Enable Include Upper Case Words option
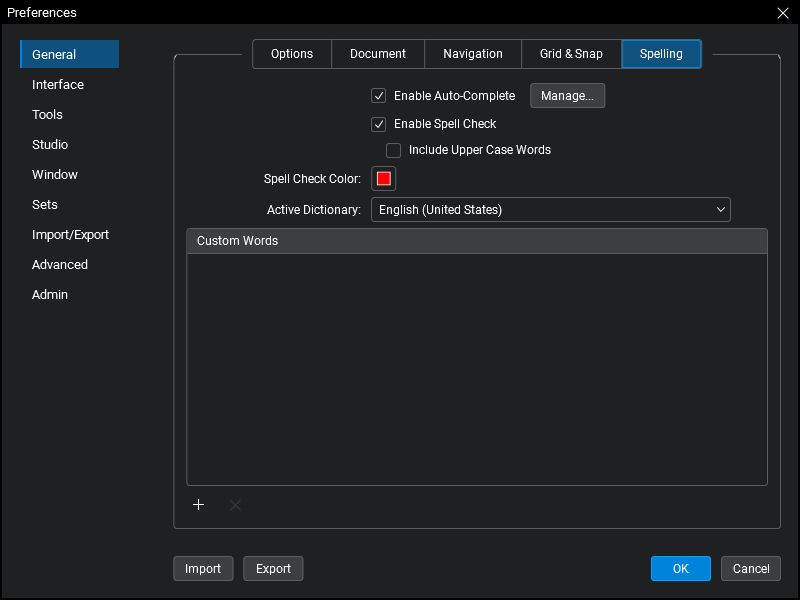 coord(394,150)
